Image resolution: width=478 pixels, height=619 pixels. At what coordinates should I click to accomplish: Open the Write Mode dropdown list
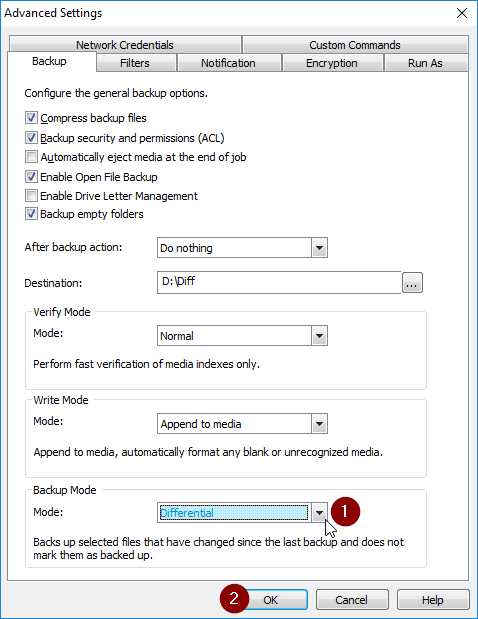coord(319,424)
